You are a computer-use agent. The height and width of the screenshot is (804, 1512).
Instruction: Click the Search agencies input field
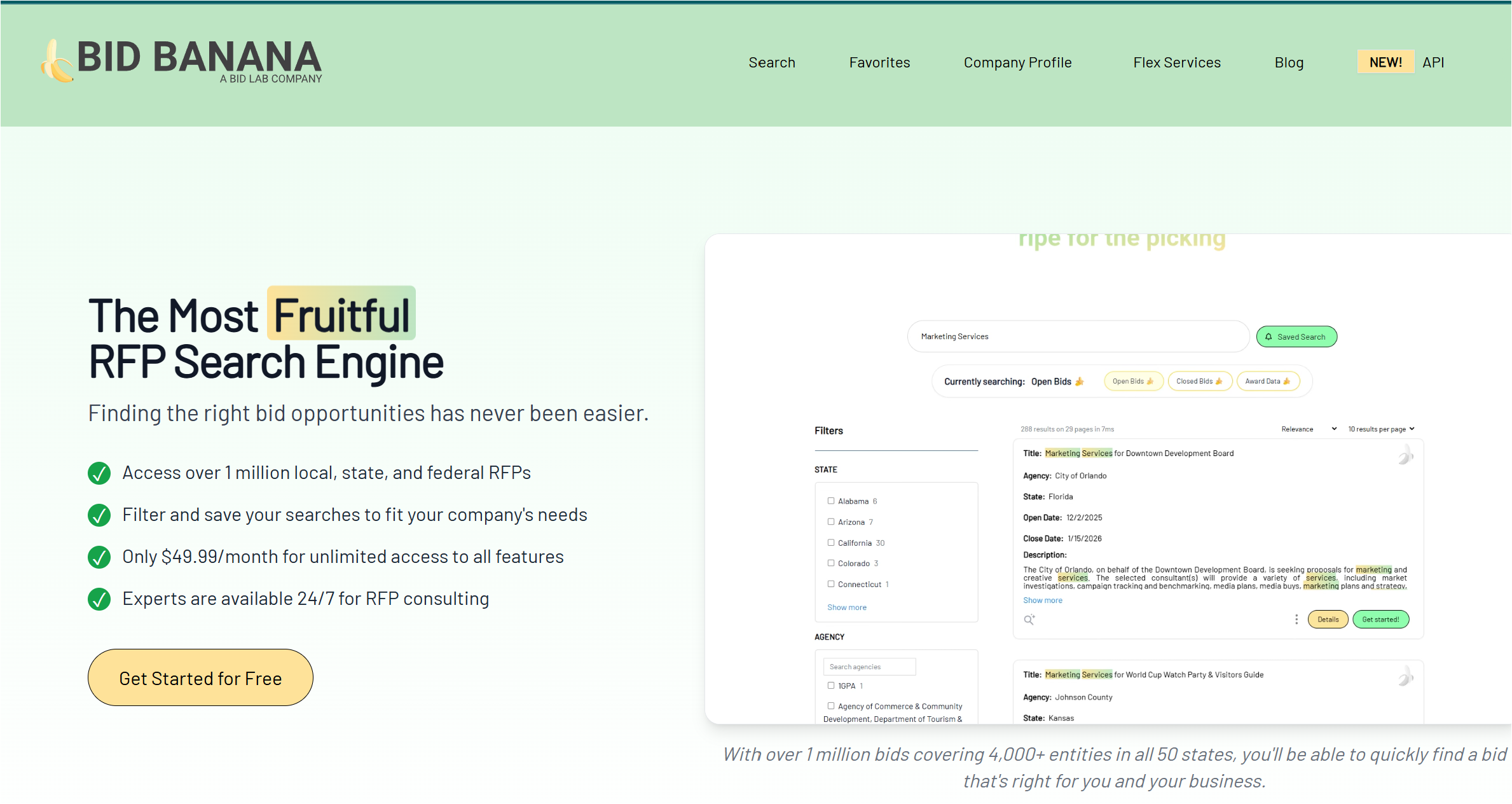[x=869, y=667]
